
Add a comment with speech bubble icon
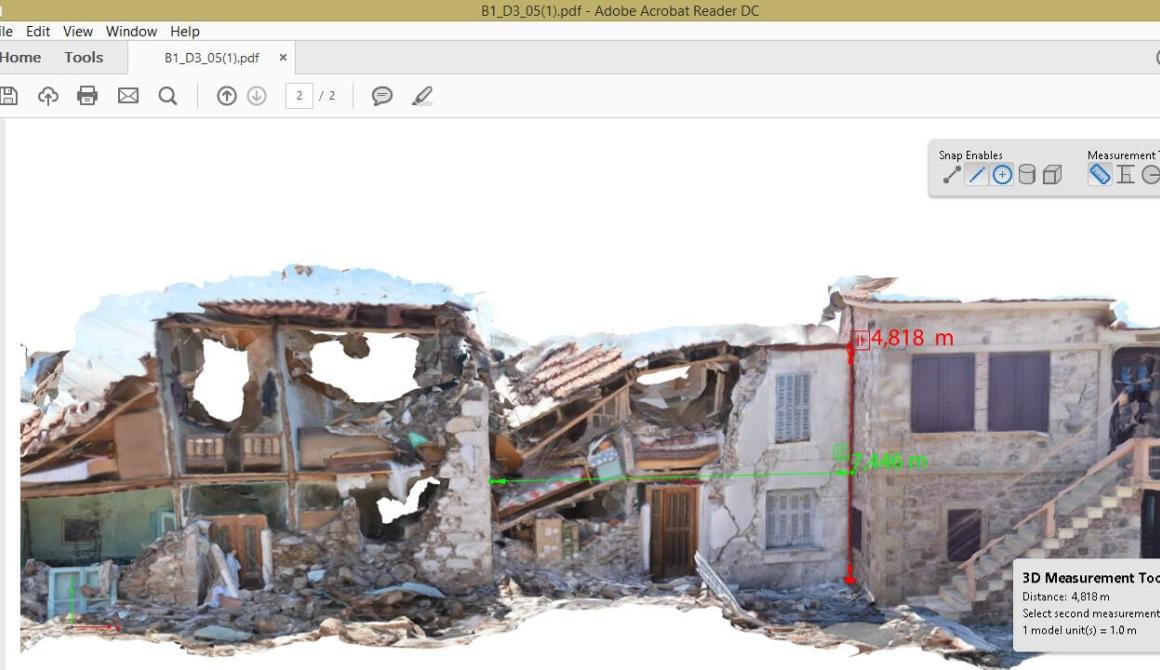tap(382, 96)
